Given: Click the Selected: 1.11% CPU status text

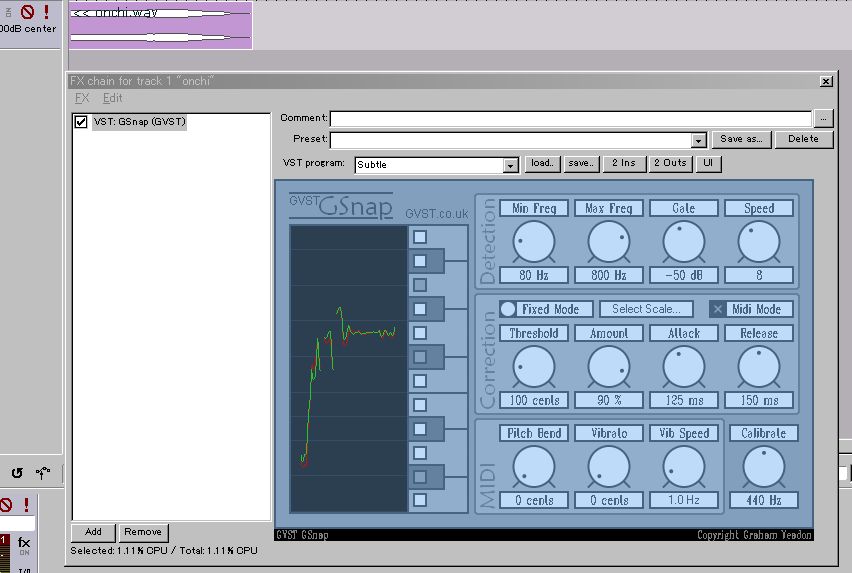Looking at the screenshot, I should [x=119, y=550].
